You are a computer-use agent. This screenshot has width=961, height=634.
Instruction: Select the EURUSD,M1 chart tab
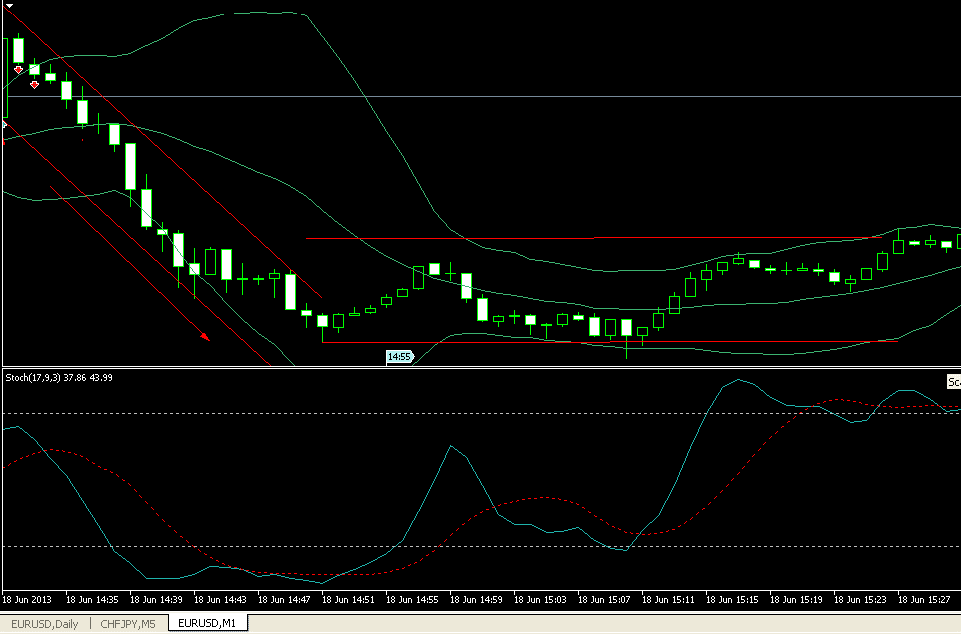tap(207, 624)
